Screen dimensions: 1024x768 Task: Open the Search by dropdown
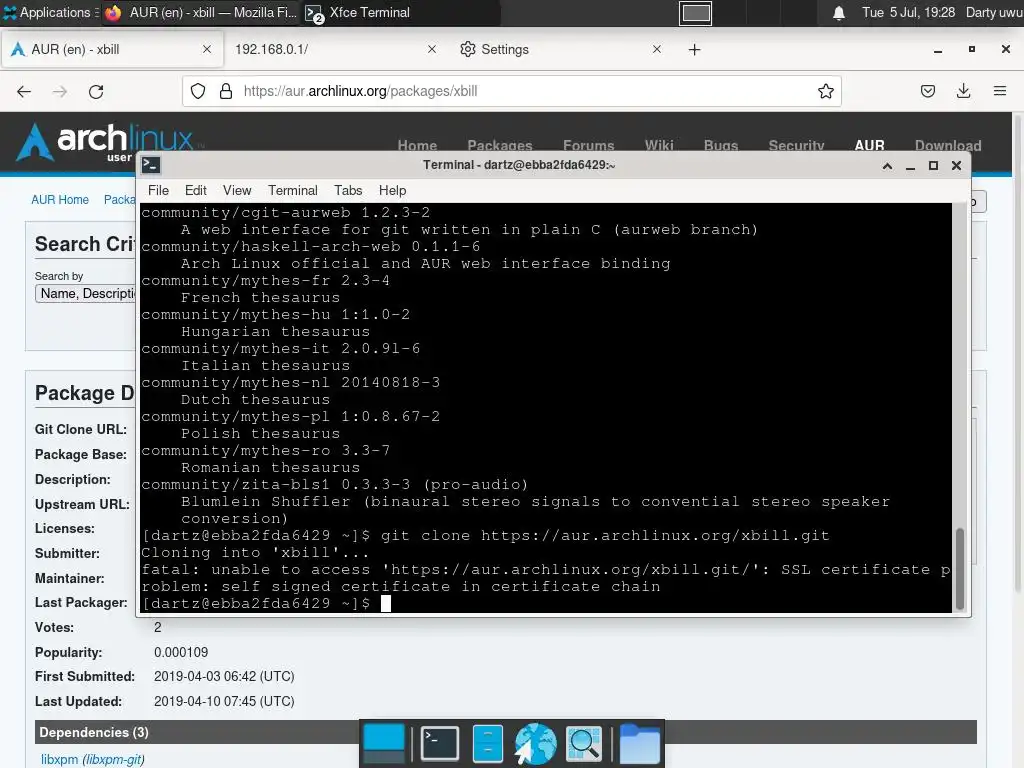click(x=86, y=294)
